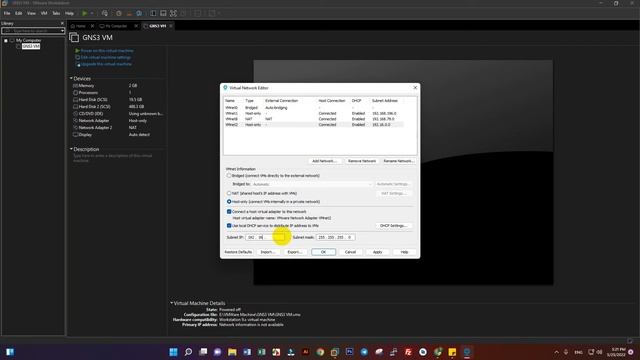Select the Processors device row
The height and width of the screenshot is (360, 640).
[118, 93]
